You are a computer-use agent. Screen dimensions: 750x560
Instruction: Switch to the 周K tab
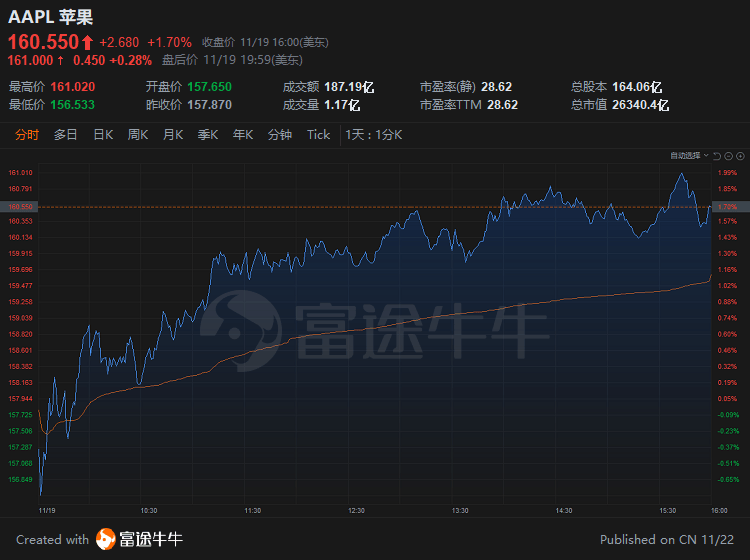point(138,135)
